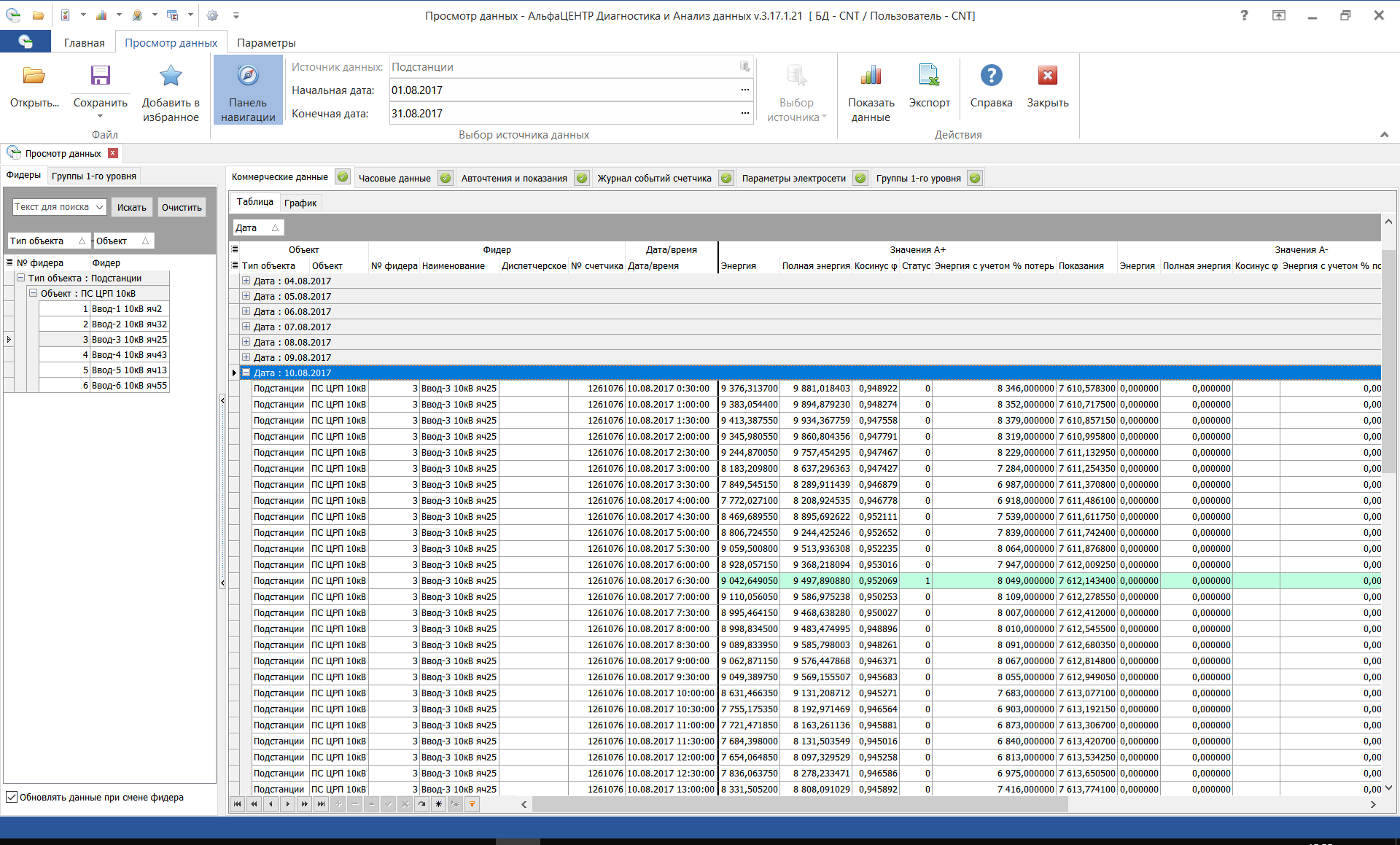Click the Экспорт icon
This screenshot has width=1400, height=845.
point(928,75)
